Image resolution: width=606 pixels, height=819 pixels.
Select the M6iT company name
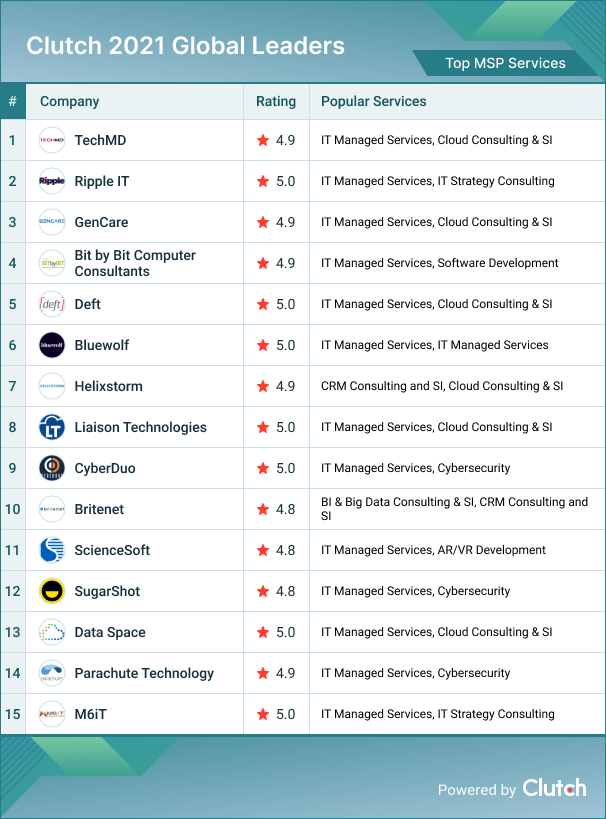90,714
